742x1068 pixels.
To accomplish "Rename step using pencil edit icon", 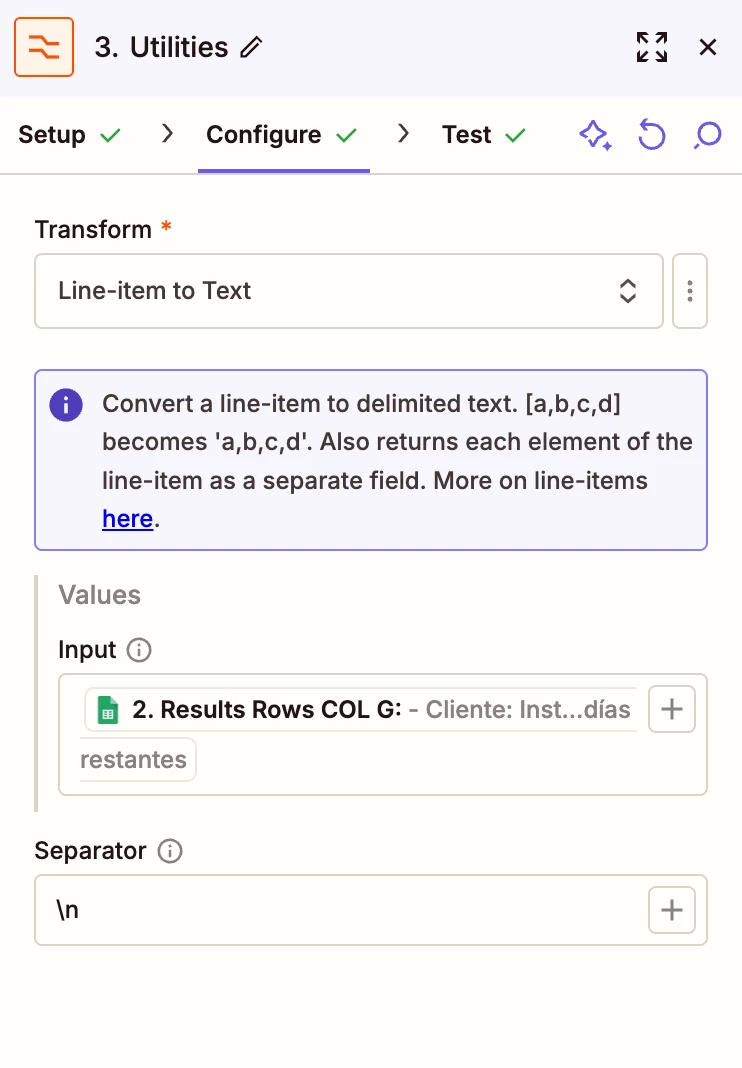I will (252, 47).
